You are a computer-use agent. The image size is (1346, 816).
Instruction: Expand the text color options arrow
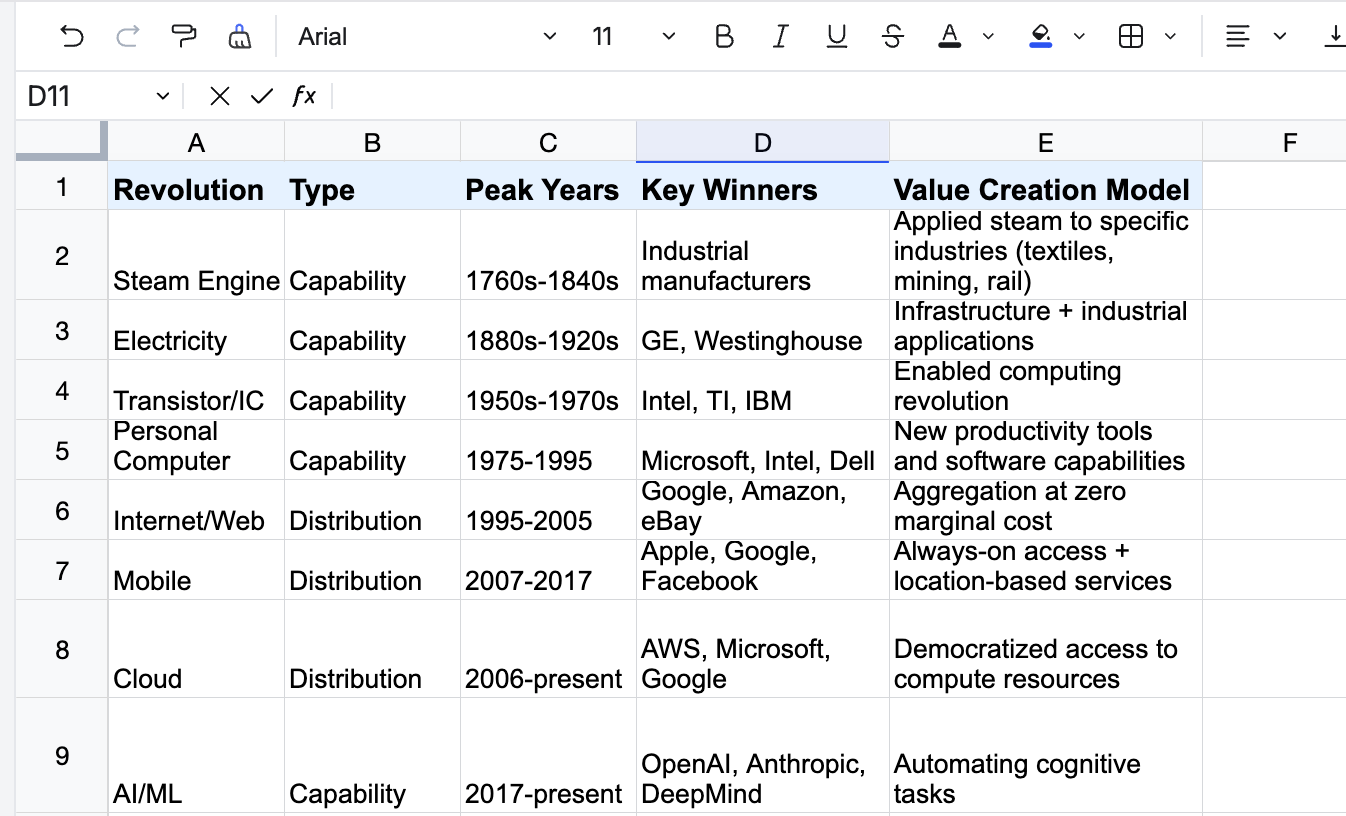click(988, 37)
